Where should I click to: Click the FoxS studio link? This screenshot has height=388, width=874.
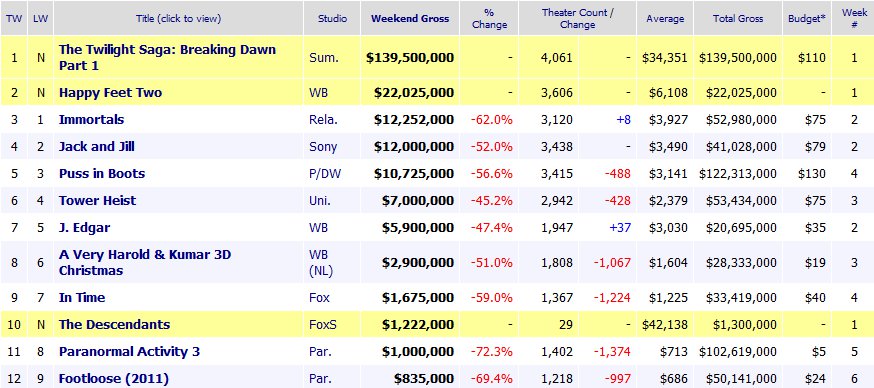(x=323, y=324)
